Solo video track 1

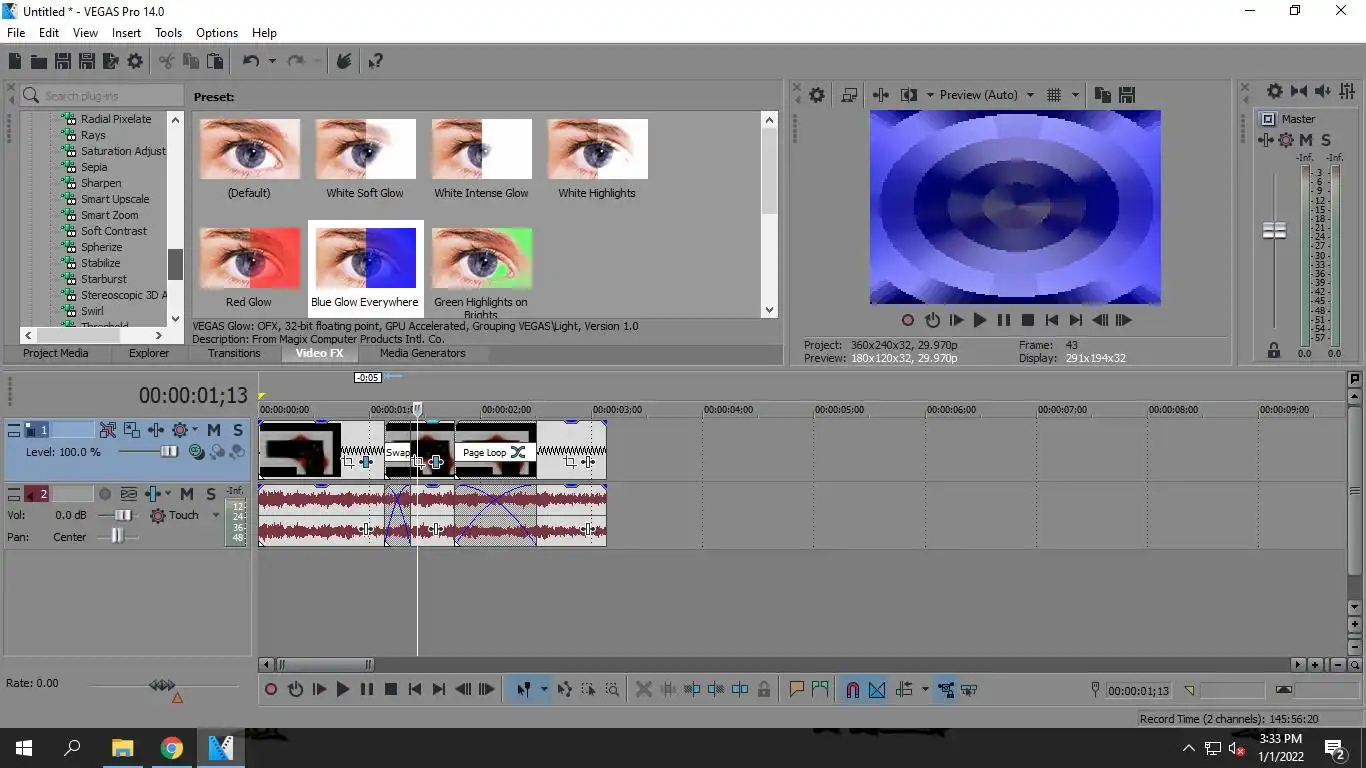(x=238, y=430)
